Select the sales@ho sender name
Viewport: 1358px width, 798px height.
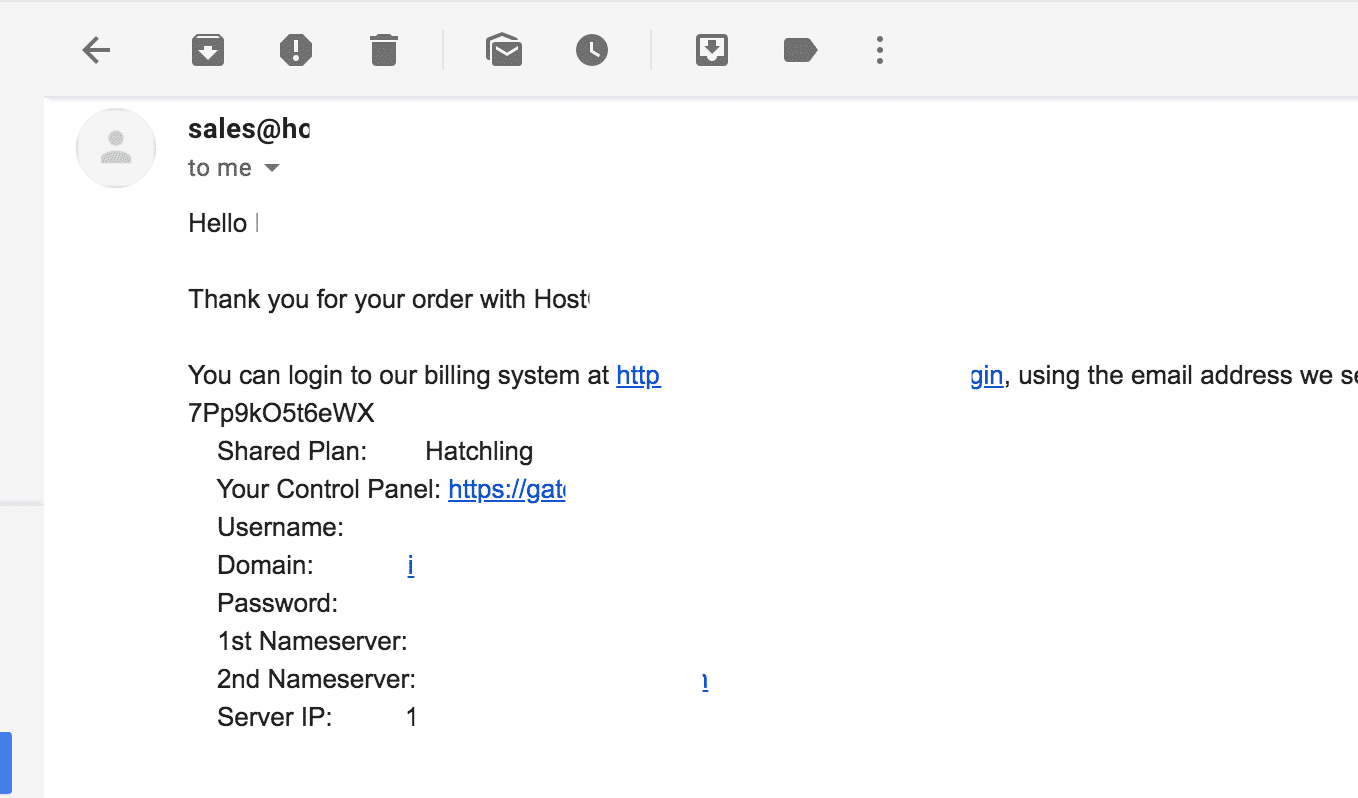pos(249,128)
